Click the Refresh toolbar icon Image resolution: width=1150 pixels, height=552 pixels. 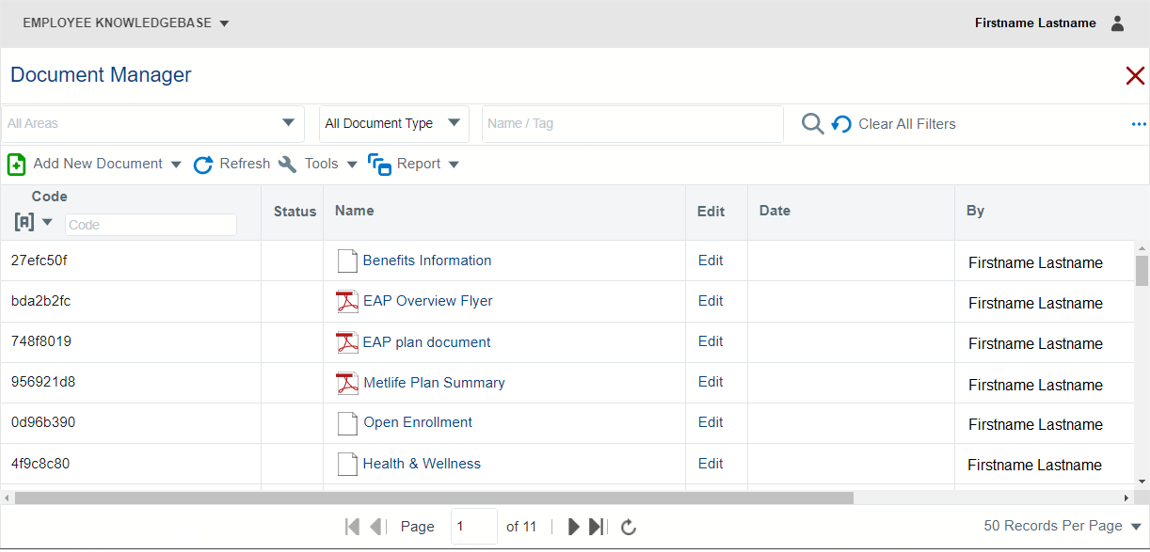203,164
